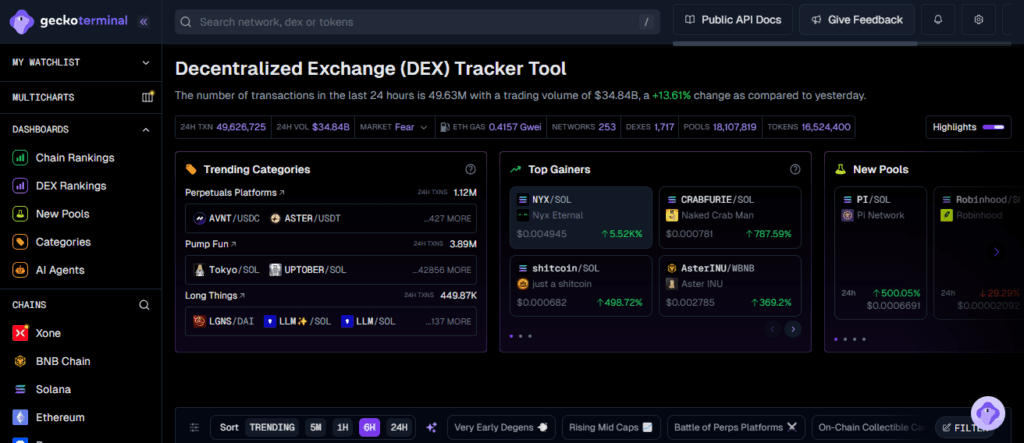The height and width of the screenshot is (443, 1024).
Task: Click the Give Feedback button
Action: pyautogui.click(x=857, y=20)
